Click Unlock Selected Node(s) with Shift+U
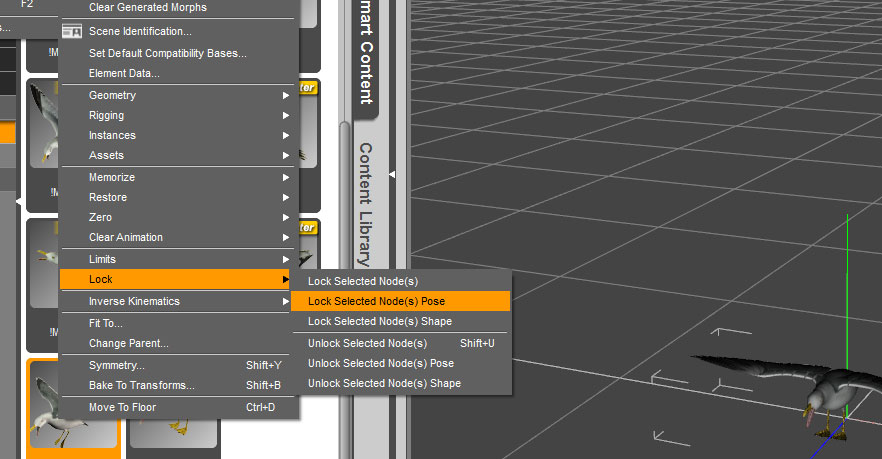 tap(400, 343)
